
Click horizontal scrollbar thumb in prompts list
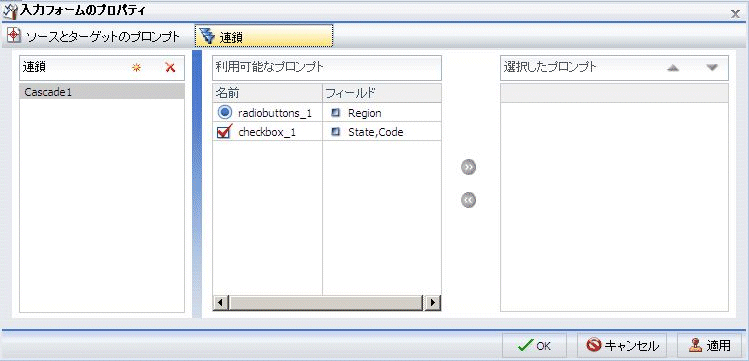point(326,303)
